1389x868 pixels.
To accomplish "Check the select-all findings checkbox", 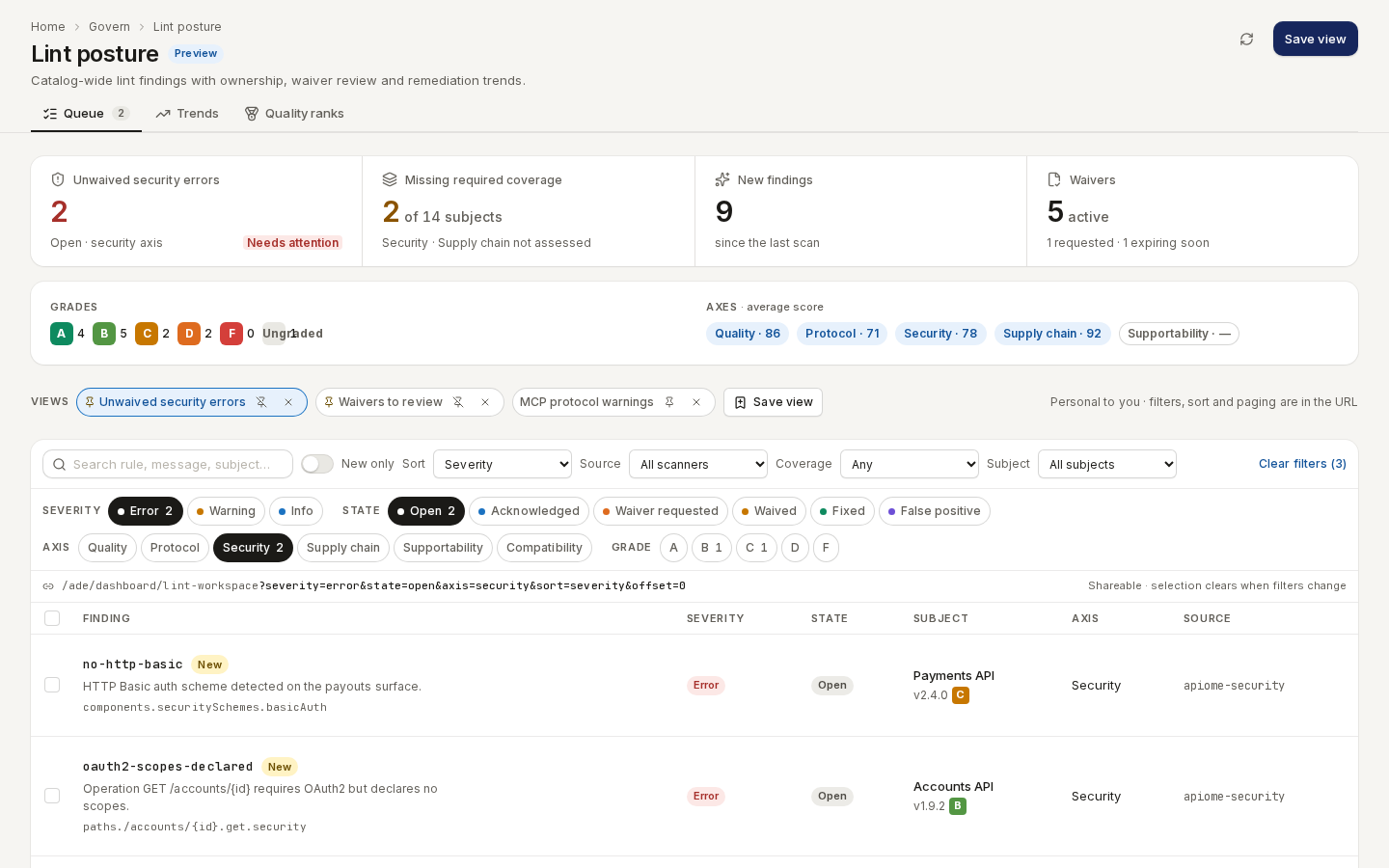I will [52, 618].
